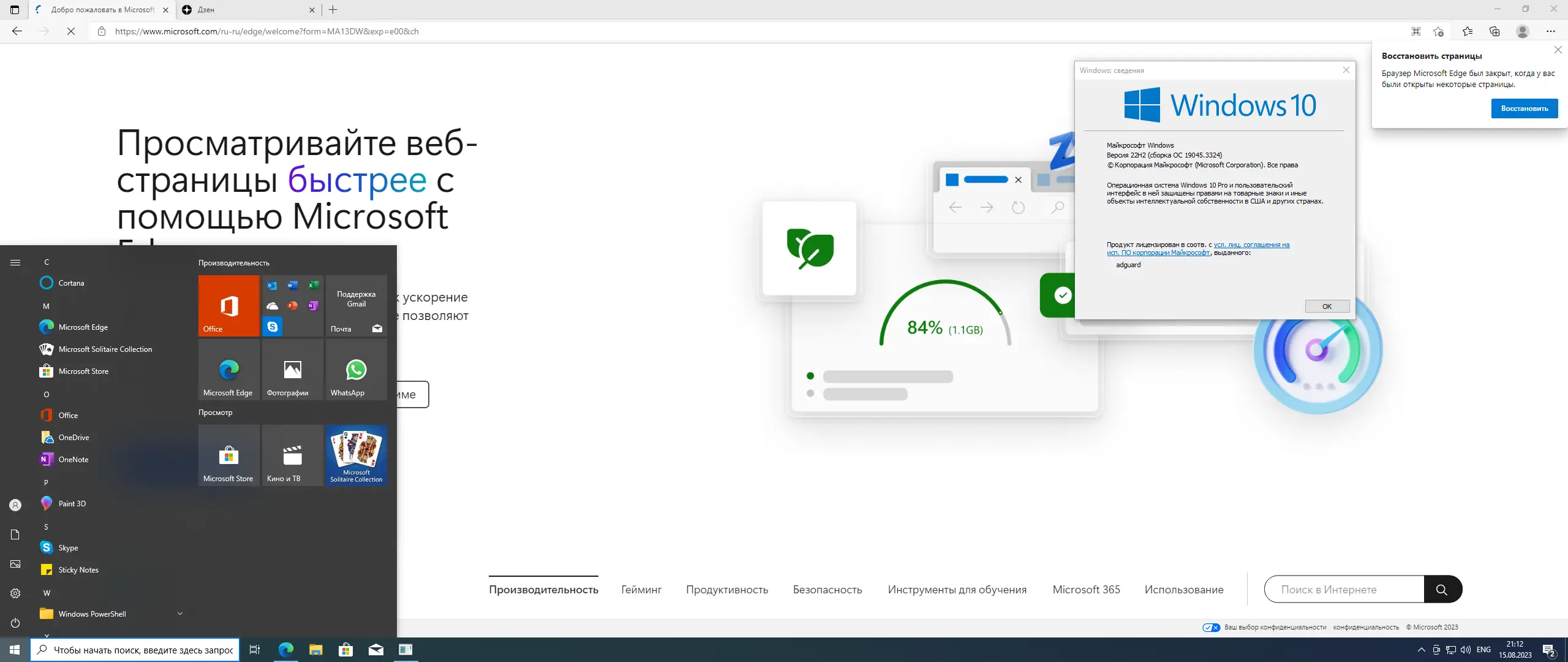Click the Поиск в Интернете search field

(x=1341, y=589)
